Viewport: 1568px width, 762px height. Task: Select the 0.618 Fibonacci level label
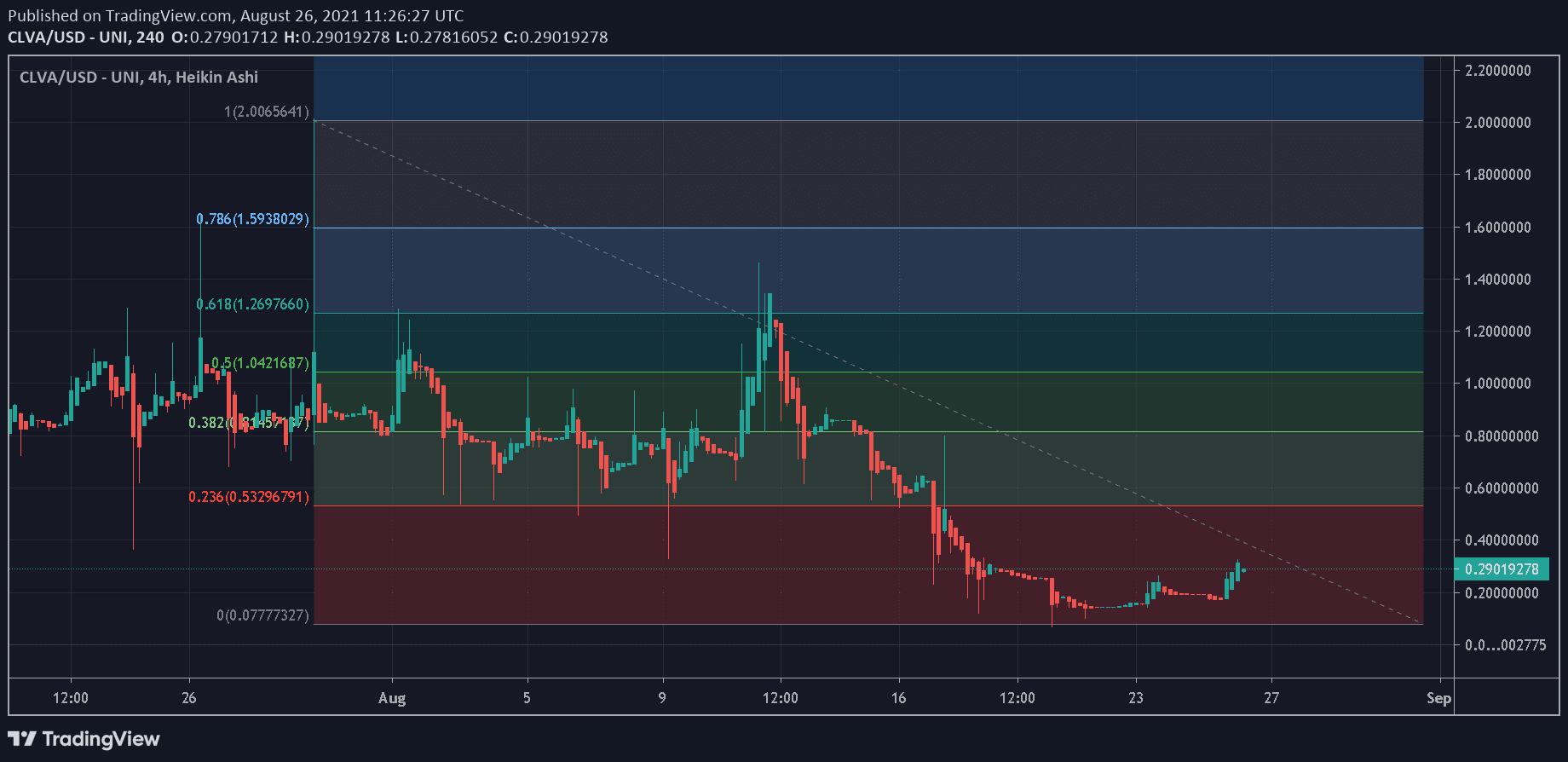click(252, 304)
